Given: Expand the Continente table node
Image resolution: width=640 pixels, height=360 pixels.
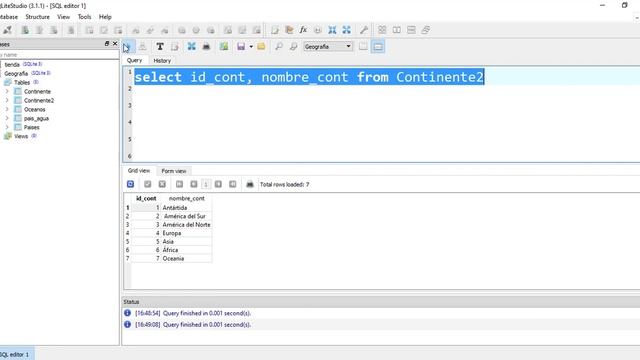Looking at the screenshot, I should click(x=7, y=91).
